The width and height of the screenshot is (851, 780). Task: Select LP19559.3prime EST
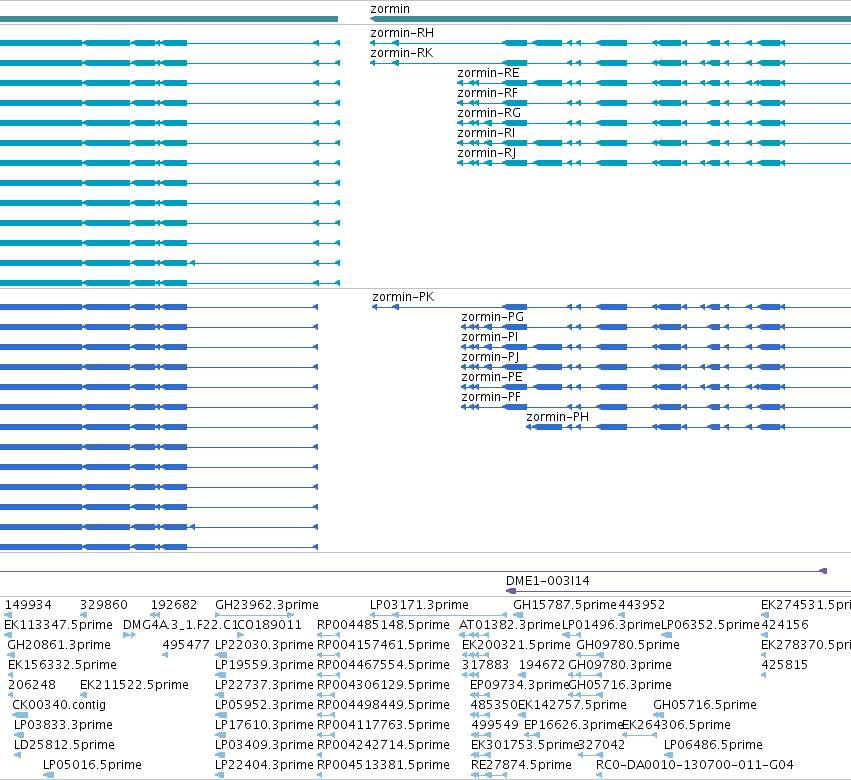tap(264, 665)
